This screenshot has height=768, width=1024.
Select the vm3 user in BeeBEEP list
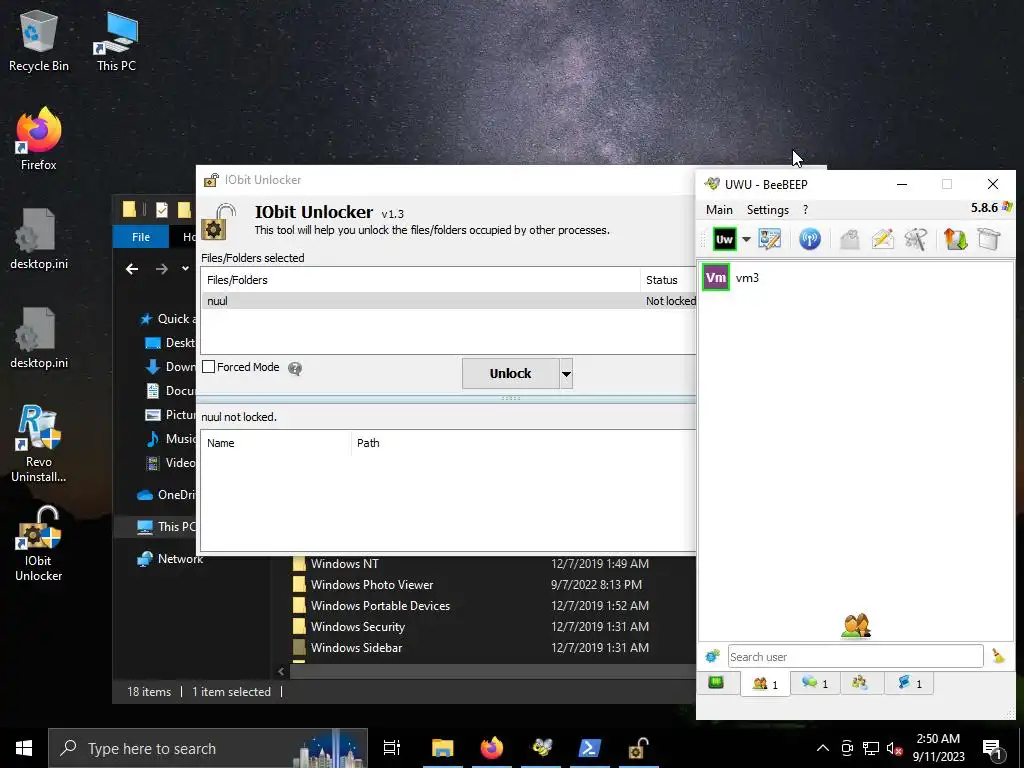pos(856,278)
